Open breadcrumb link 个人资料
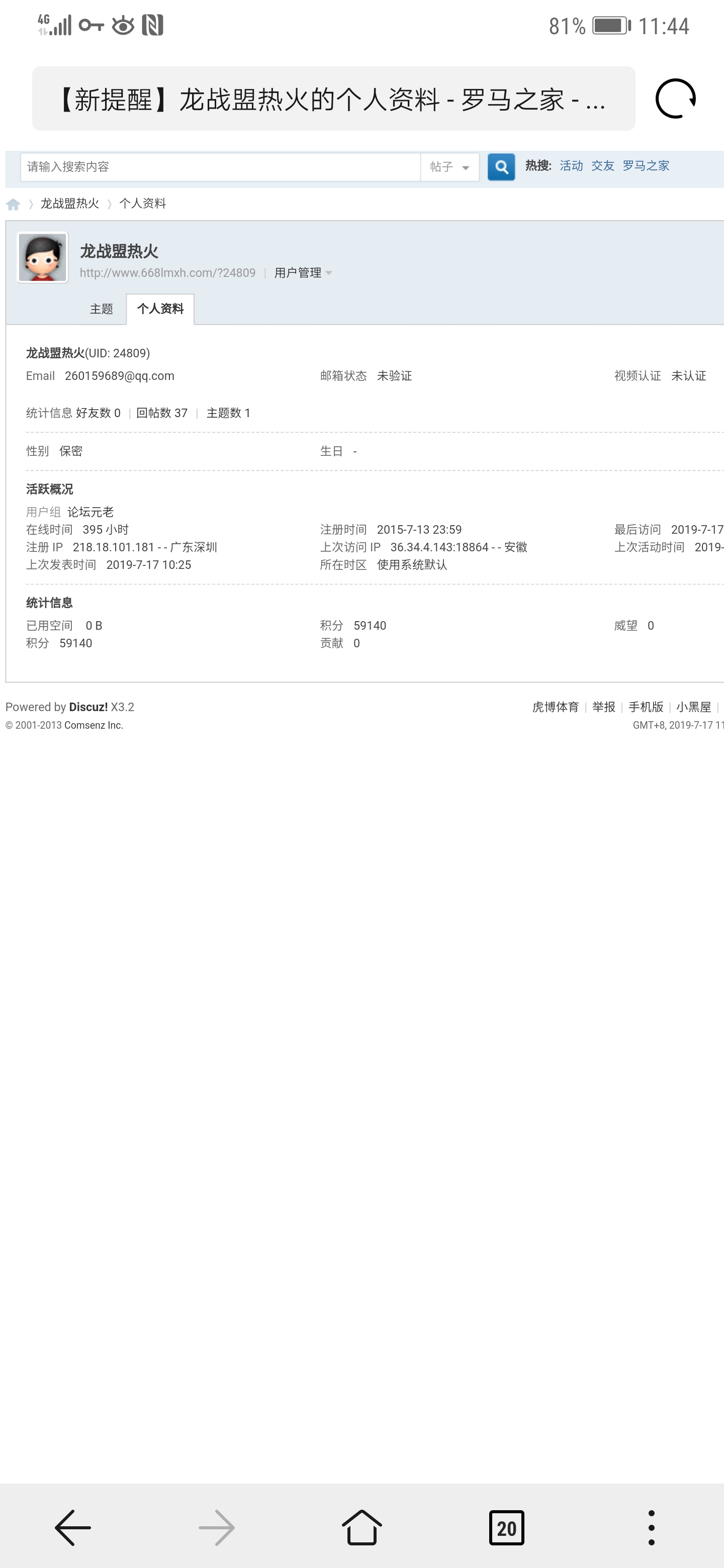Viewport: 724px width, 1568px height. 142,204
